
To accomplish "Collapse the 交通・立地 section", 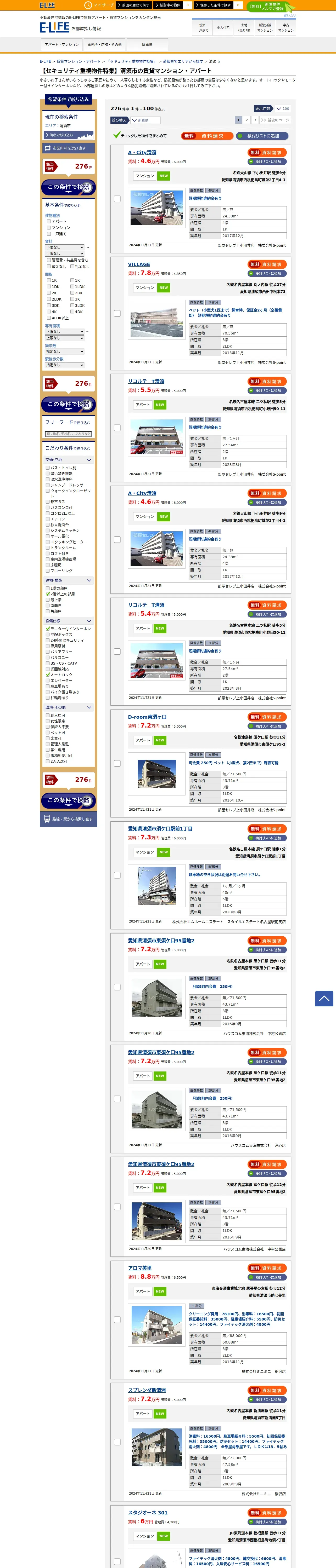I will pos(68,460).
